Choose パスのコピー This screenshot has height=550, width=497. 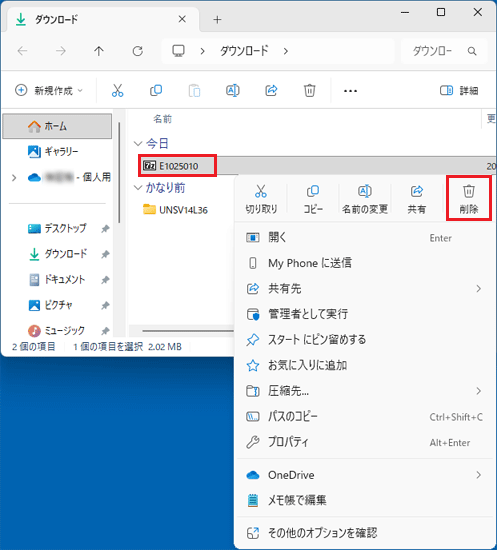[x=365, y=416]
